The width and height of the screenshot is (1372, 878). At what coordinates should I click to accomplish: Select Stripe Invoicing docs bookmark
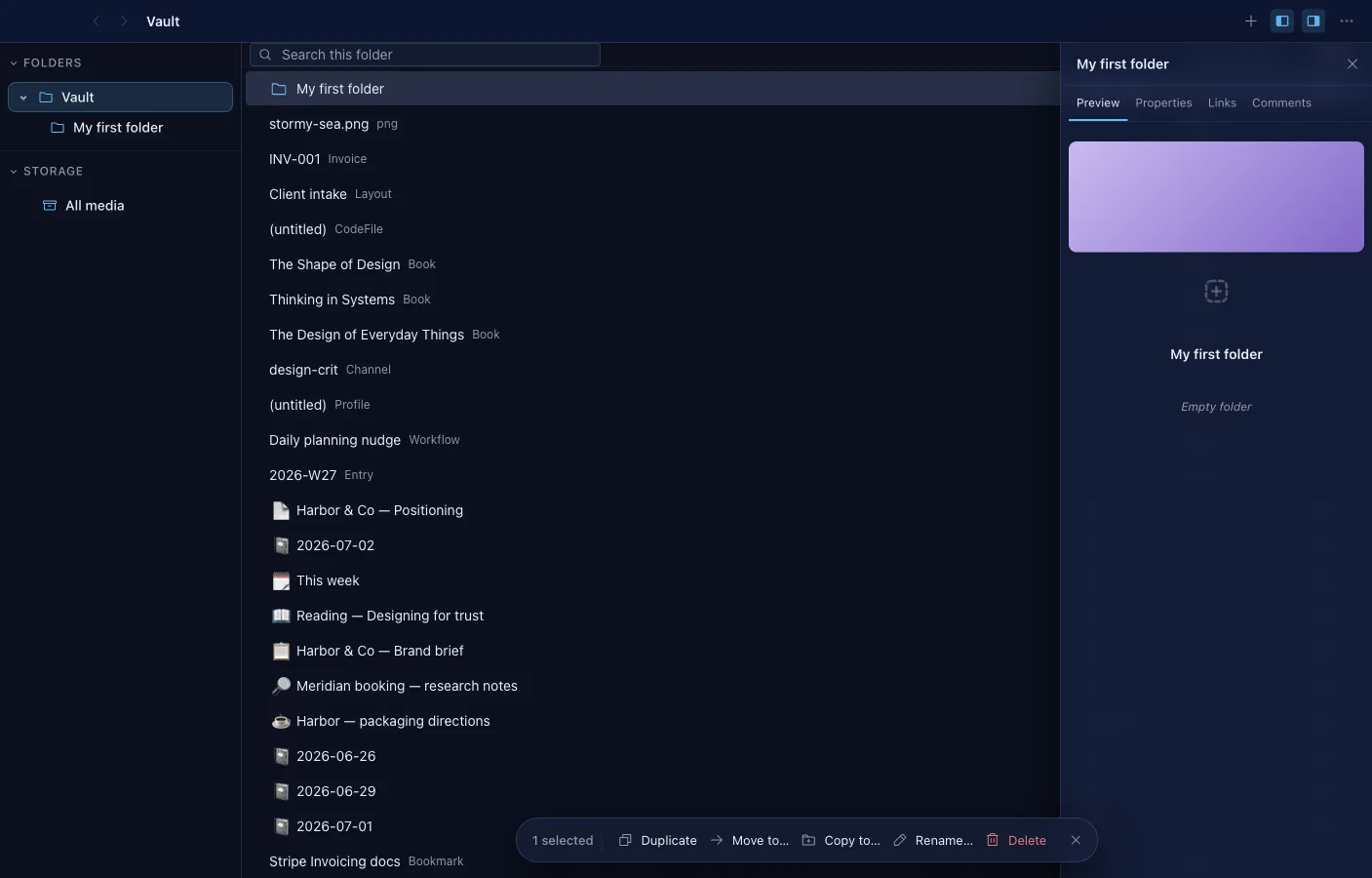tap(652, 861)
